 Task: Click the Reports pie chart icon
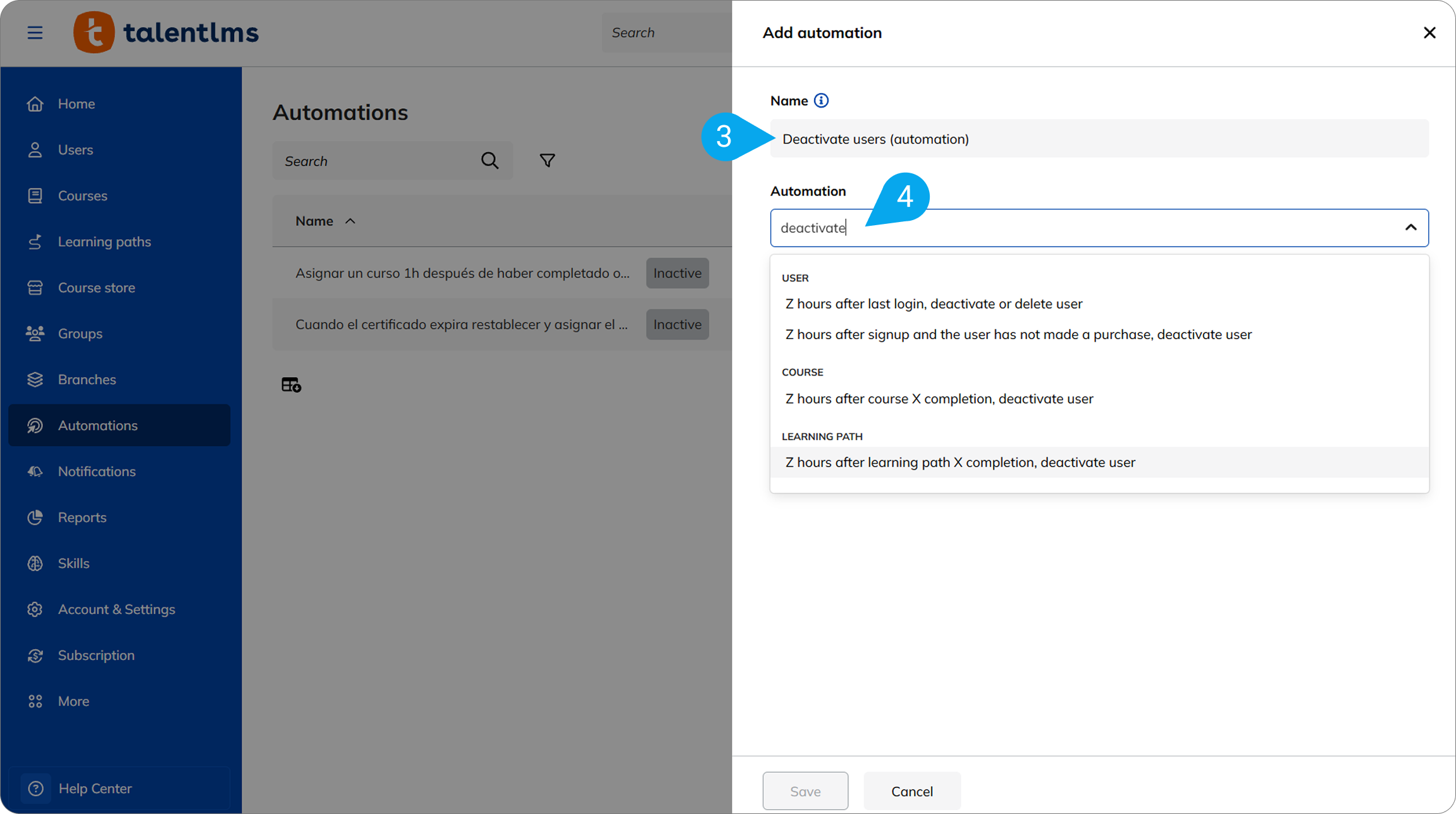[35, 517]
